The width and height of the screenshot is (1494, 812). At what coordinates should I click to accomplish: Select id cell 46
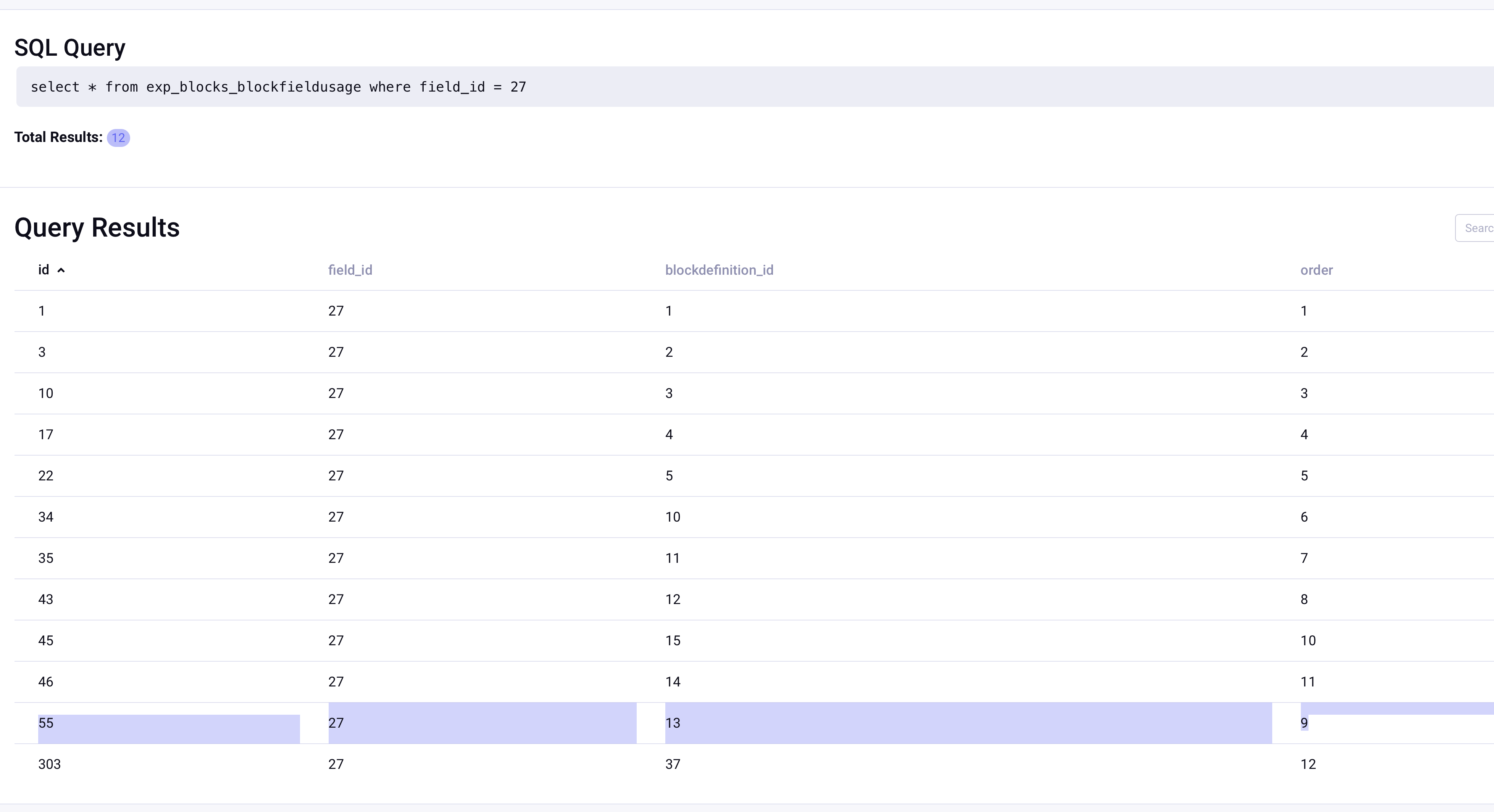[46, 681]
